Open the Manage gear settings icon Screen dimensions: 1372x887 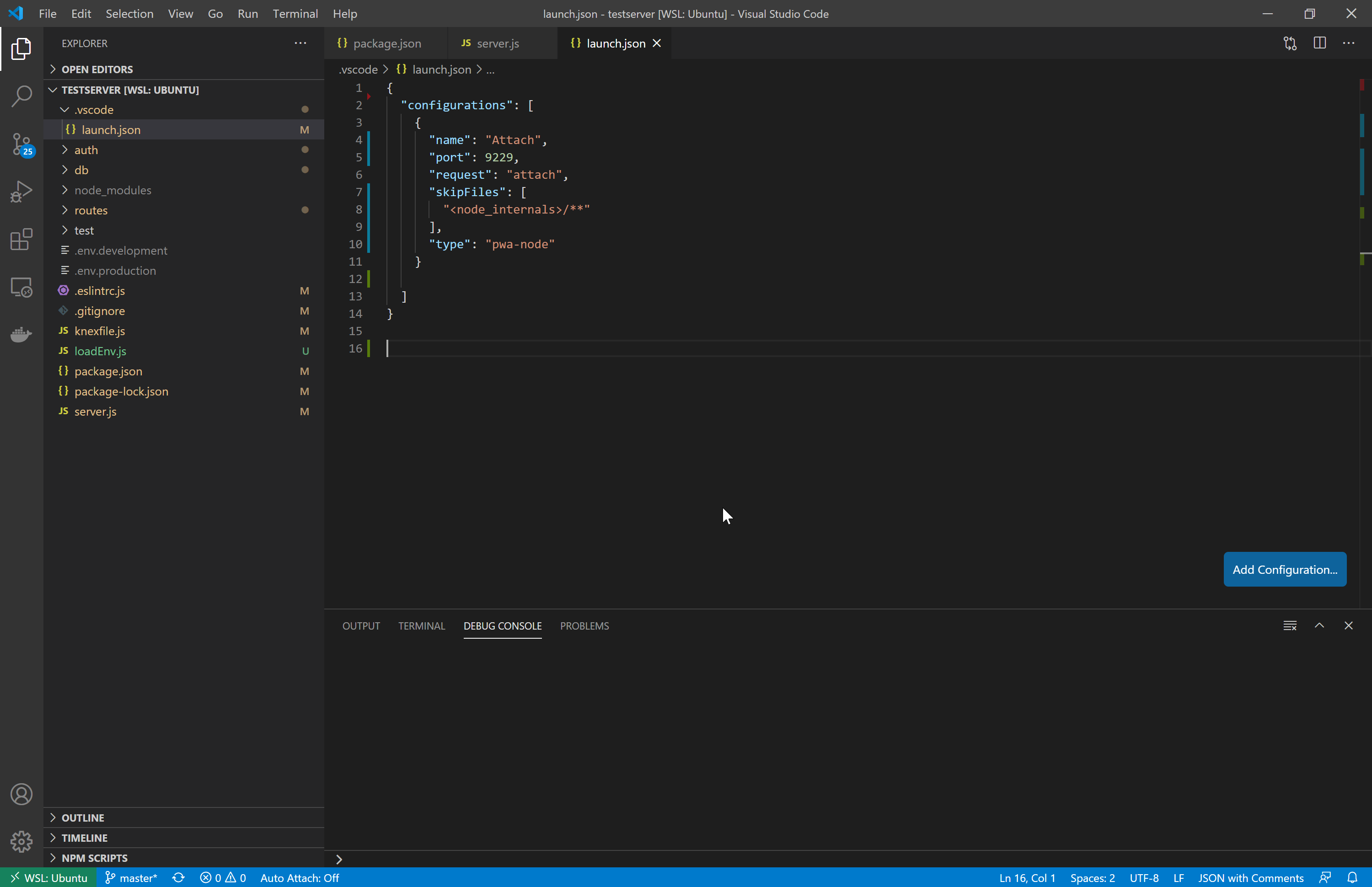point(21,841)
